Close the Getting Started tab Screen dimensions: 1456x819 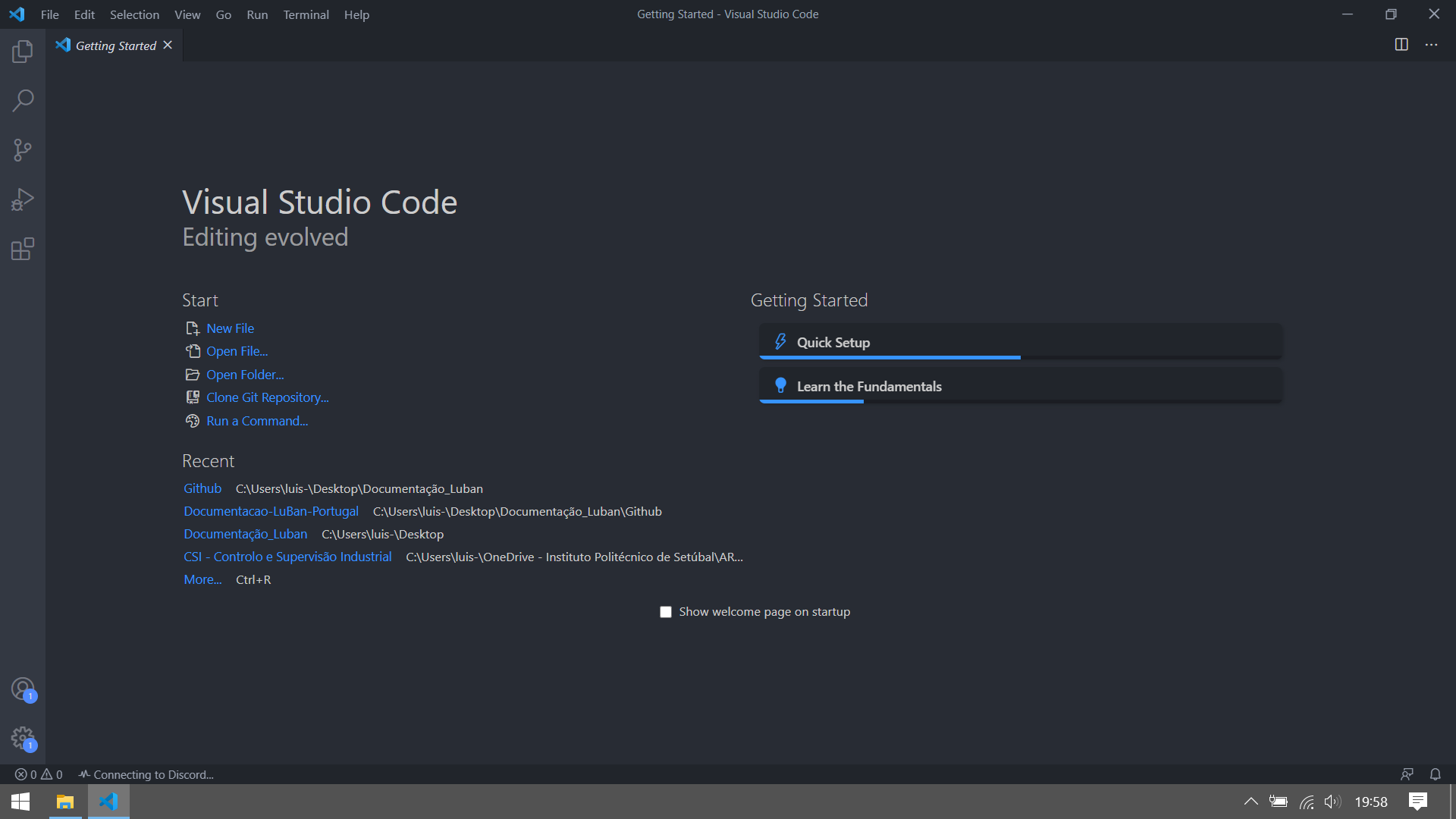point(168,45)
